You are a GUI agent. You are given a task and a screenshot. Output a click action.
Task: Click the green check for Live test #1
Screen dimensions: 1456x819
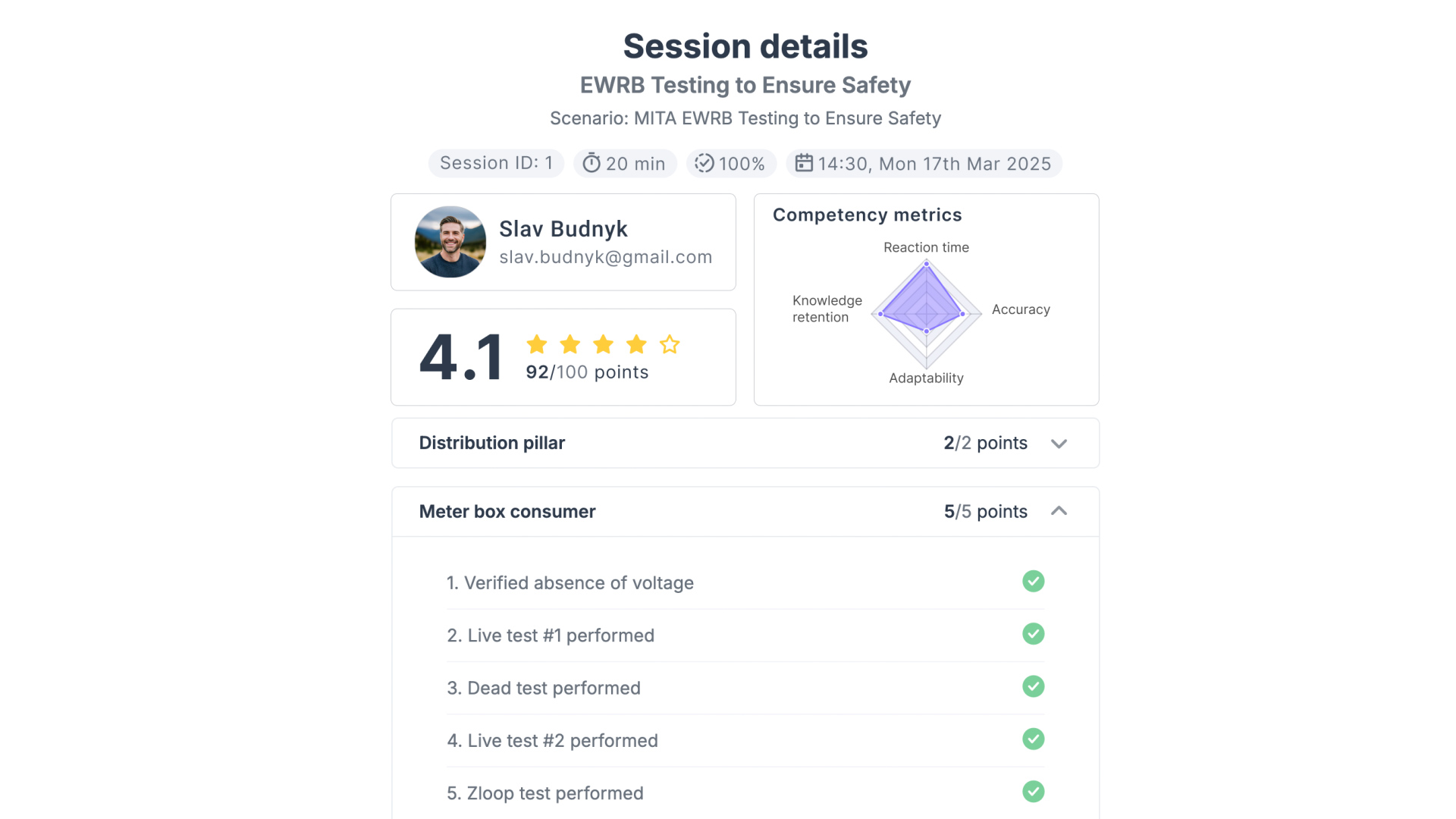[1033, 634]
